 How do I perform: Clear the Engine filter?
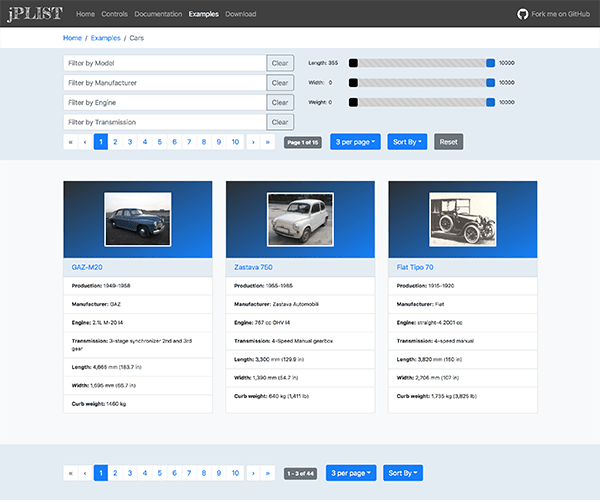[280, 103]
